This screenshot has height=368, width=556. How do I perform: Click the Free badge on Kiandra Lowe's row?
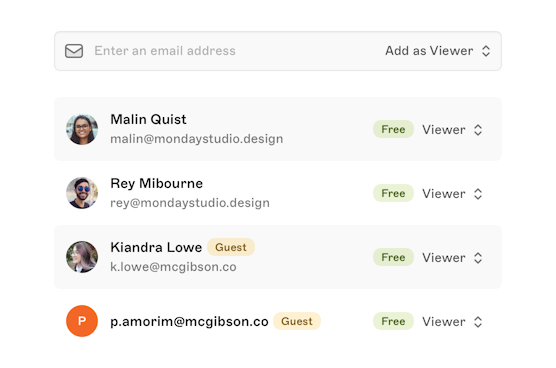393,257
